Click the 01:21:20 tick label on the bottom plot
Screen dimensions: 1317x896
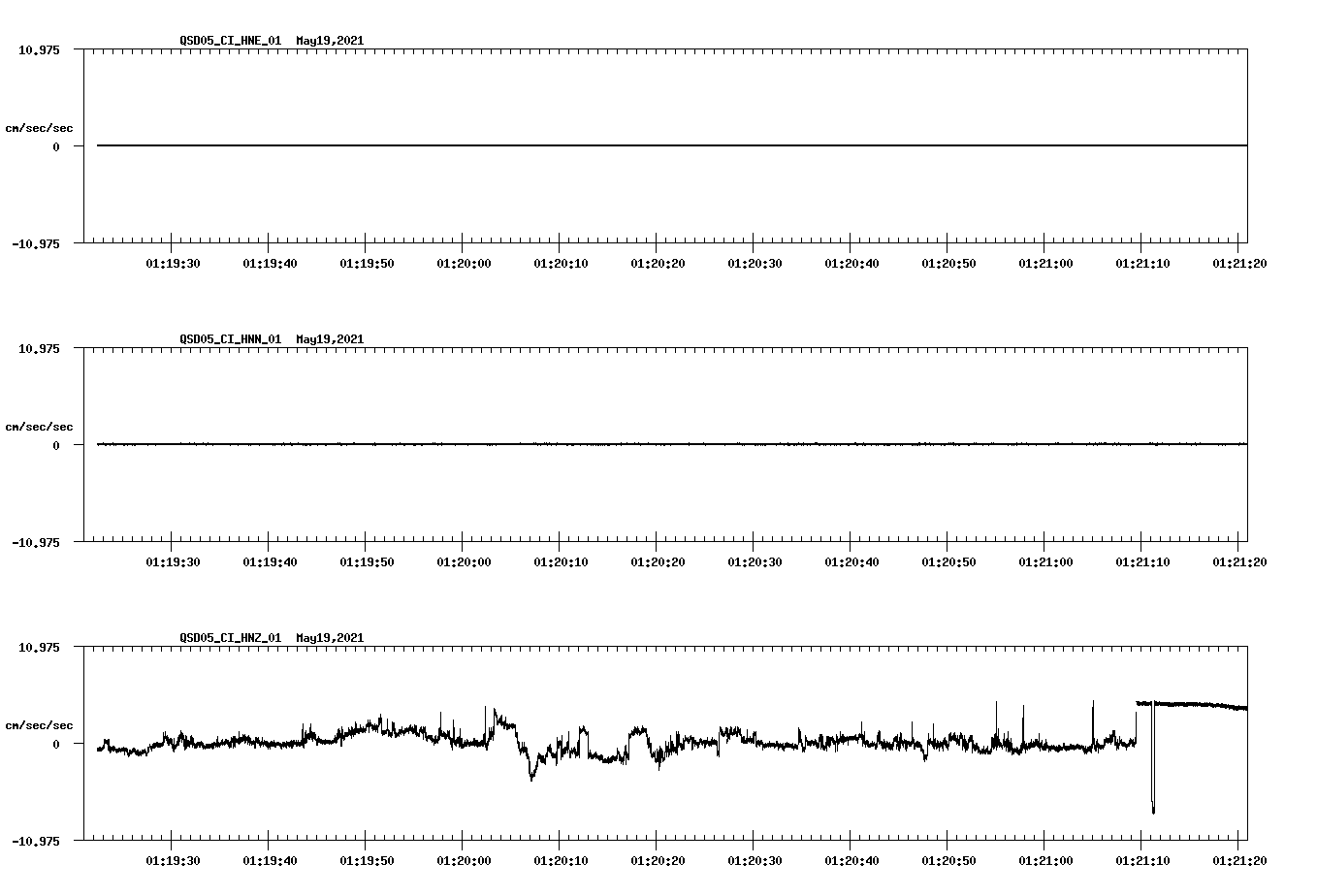(1239, 858)
